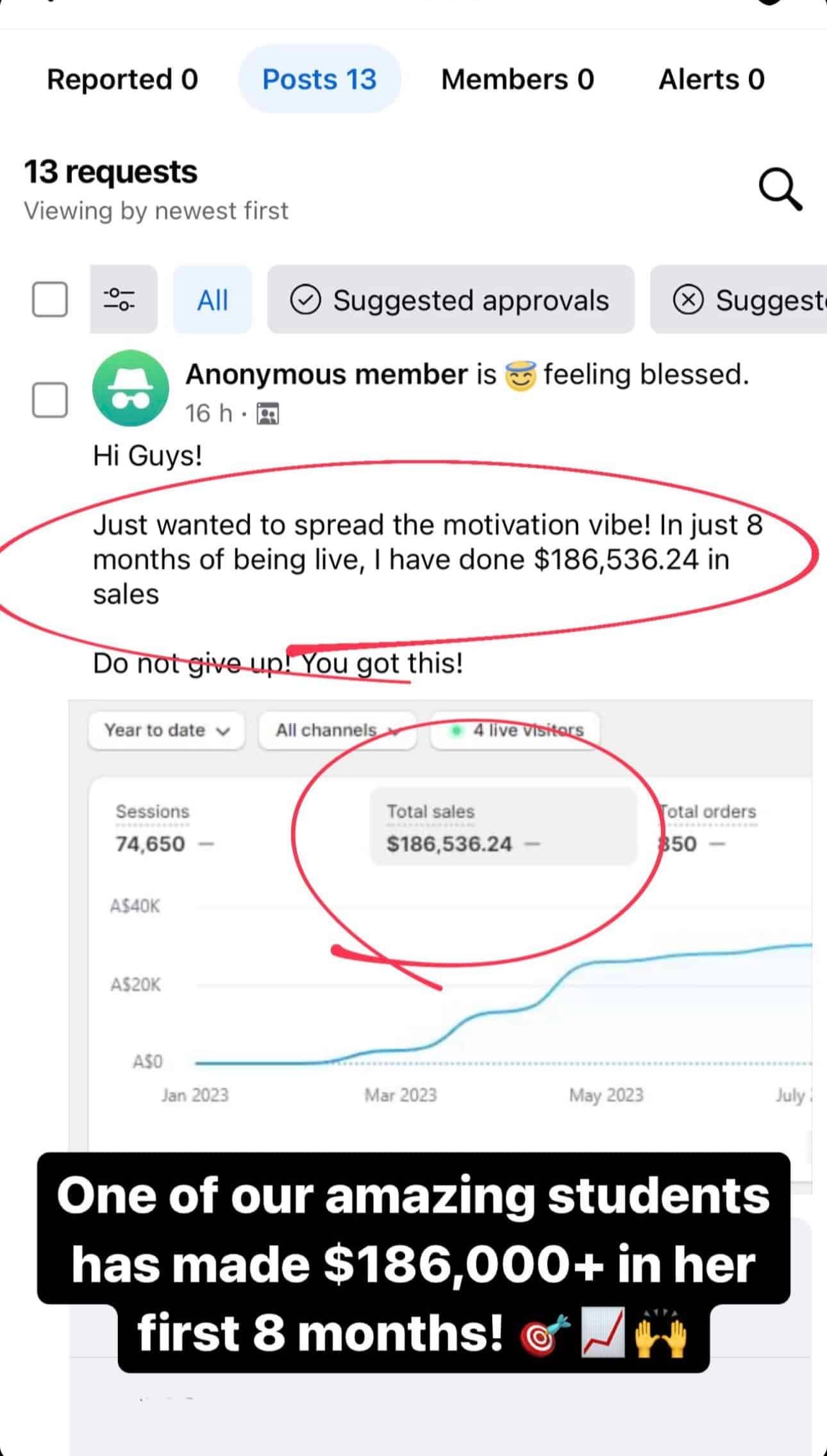Go to the Members 0 tab
The width and height of the screenshot is (827, 1456).
click(x=517, y=79)
